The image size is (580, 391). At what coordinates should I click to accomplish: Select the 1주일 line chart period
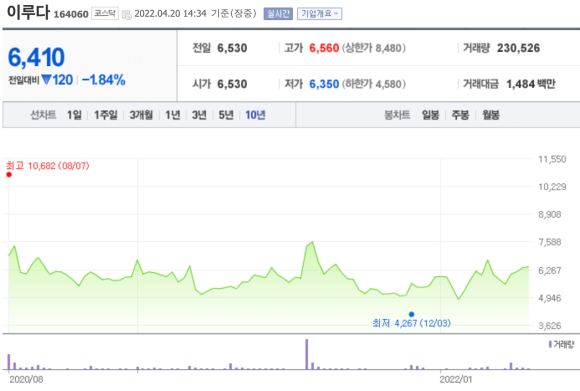(105, 115)
